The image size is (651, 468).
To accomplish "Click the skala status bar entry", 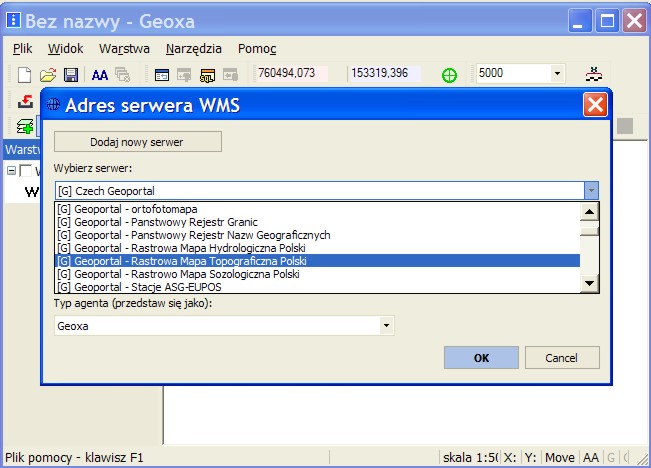I will pos(470,458).
